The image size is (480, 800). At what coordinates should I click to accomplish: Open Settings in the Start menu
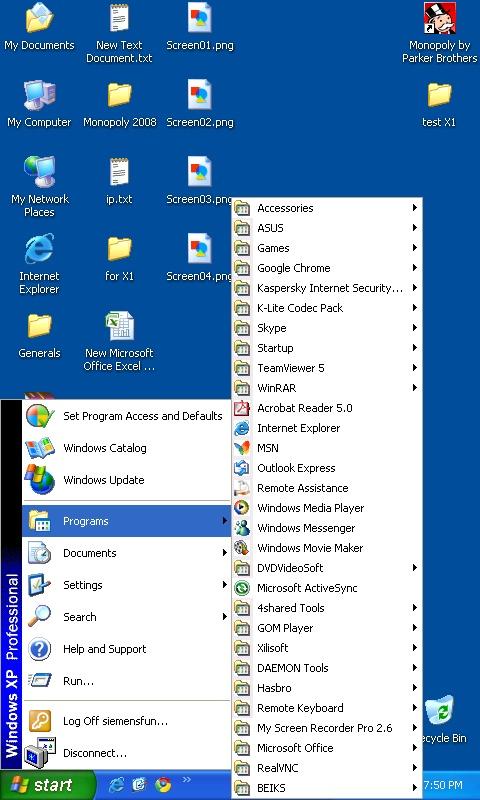[x=127, y=585]
